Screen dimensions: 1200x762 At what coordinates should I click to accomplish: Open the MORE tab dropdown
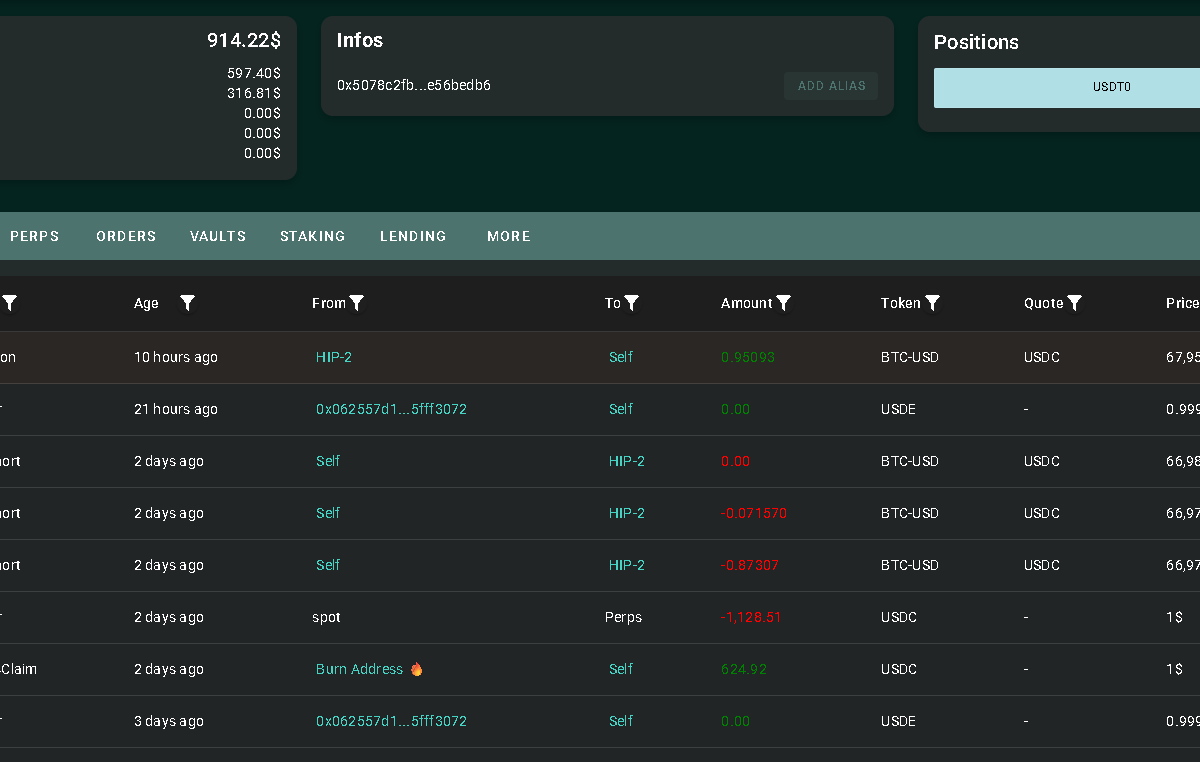[x=508, y=236]
